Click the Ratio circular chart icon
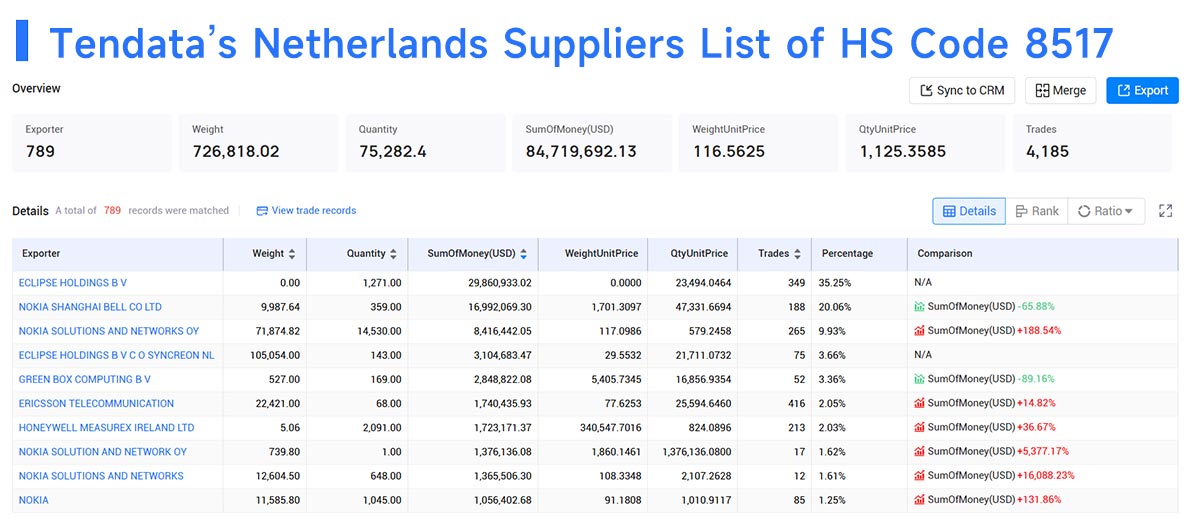This screenshot has height=523, width=1190. (1084, 211)
